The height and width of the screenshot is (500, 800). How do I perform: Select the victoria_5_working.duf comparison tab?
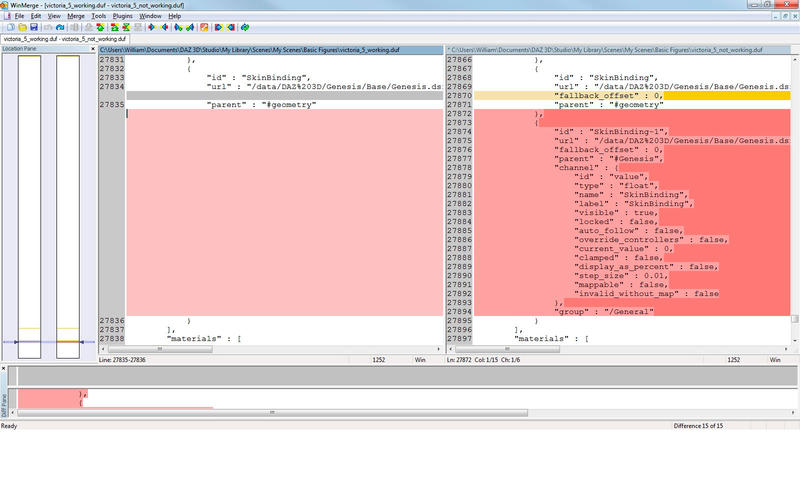65,39
